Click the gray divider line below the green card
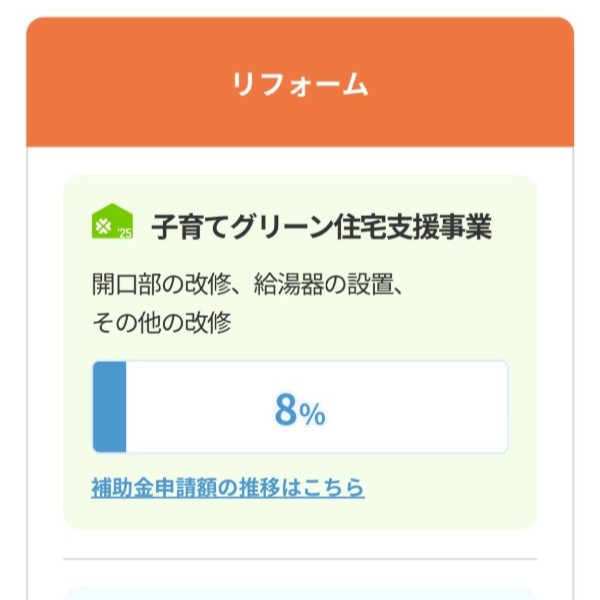This screenshot has height=600, width=600. coord(300,559)
